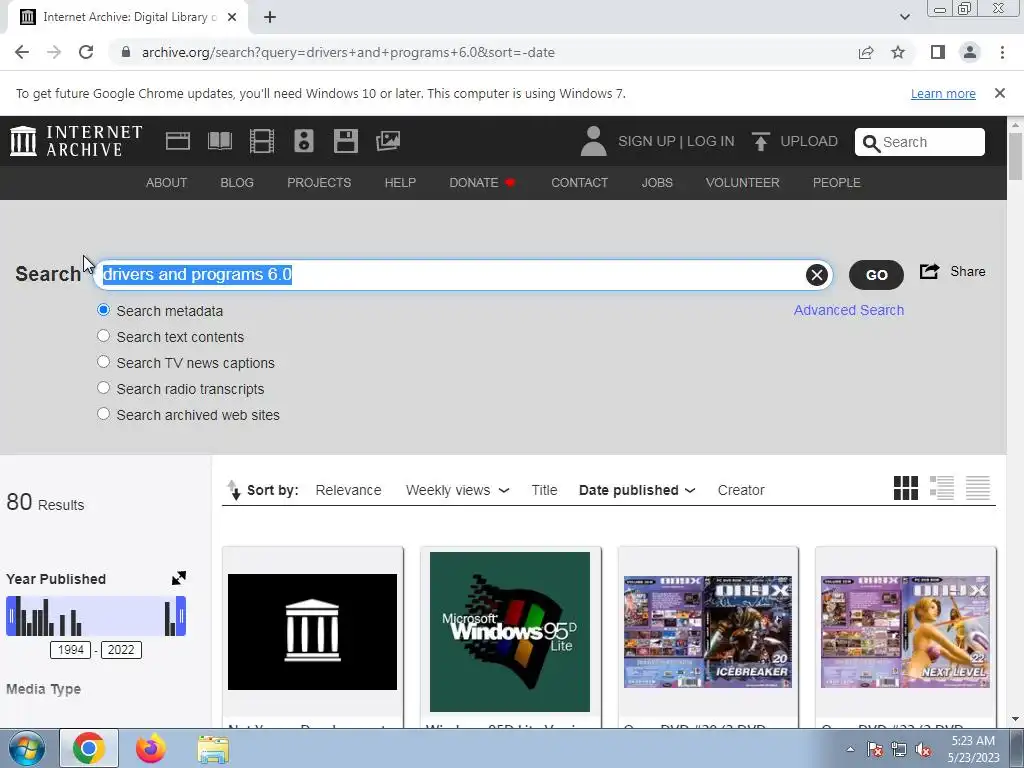Click Learn more about Chrome updates
Image resolution: width=1024 pixels, height=768 pixels.
[x=943, y=93]
